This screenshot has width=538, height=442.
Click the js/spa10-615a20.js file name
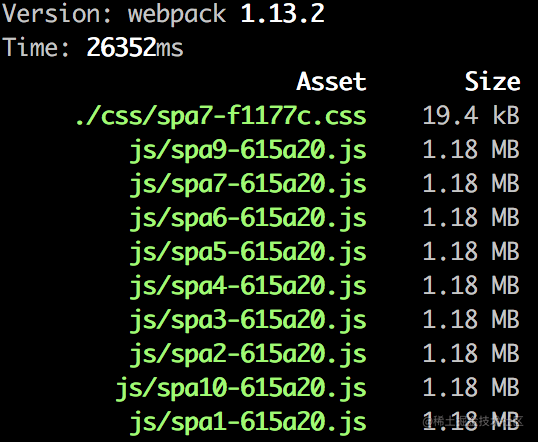(x=241, y=388)
